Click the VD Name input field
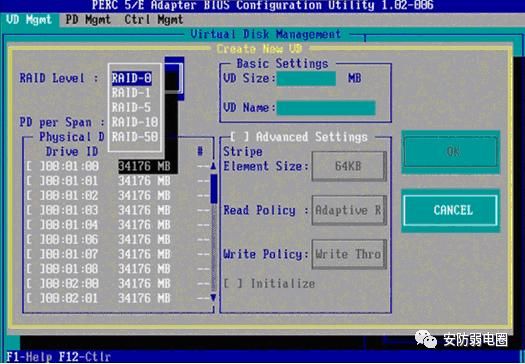The image size is (525, 364). 326,108
